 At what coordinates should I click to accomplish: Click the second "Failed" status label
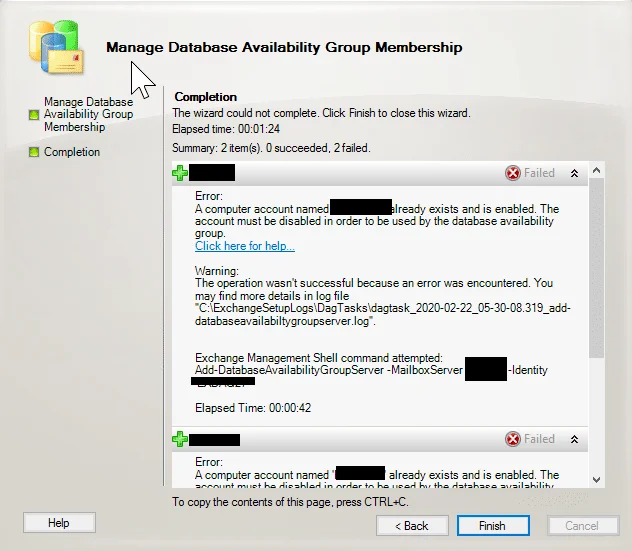539,439
